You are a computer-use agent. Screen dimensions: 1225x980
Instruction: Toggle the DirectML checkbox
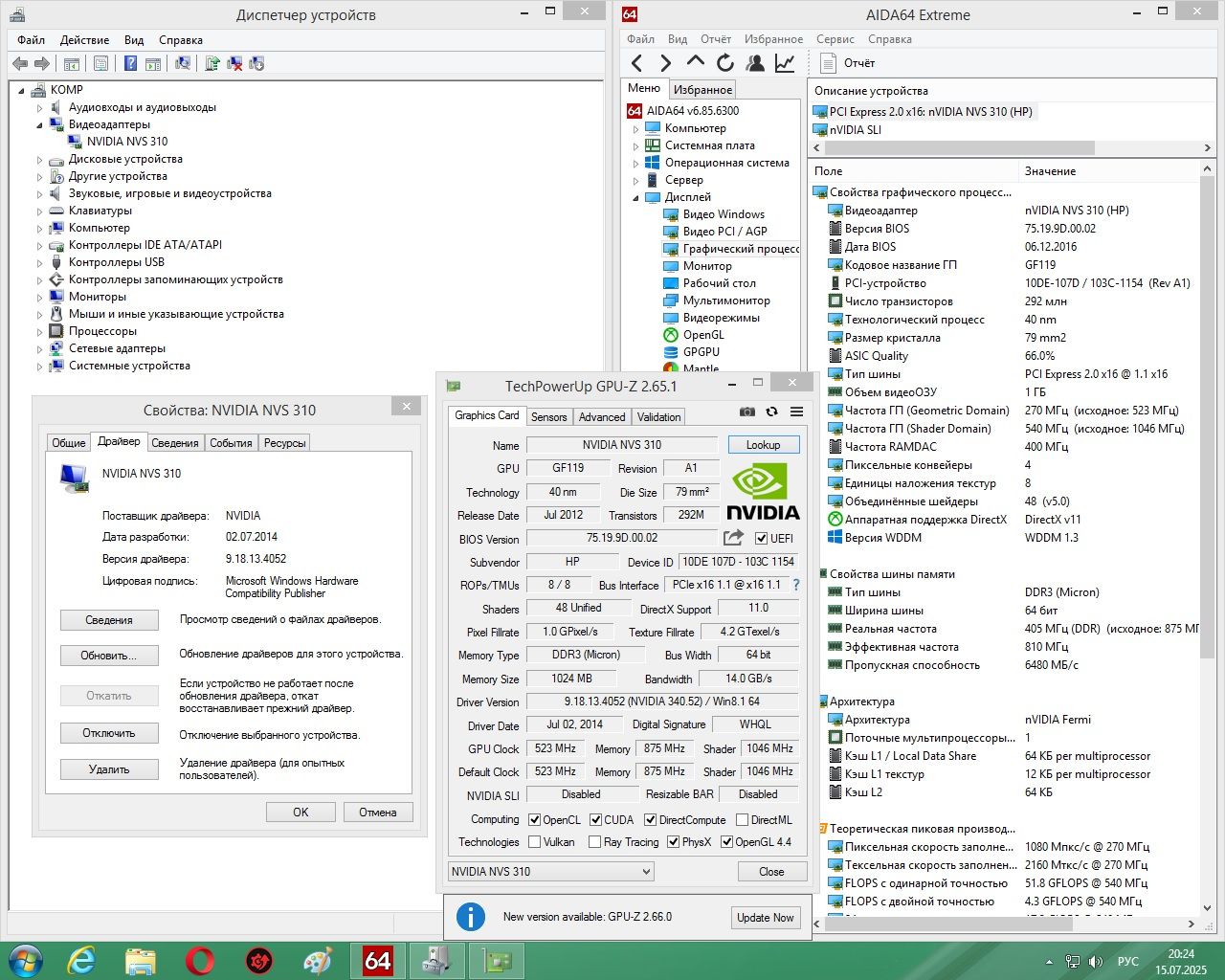click(x=743, y=820)
